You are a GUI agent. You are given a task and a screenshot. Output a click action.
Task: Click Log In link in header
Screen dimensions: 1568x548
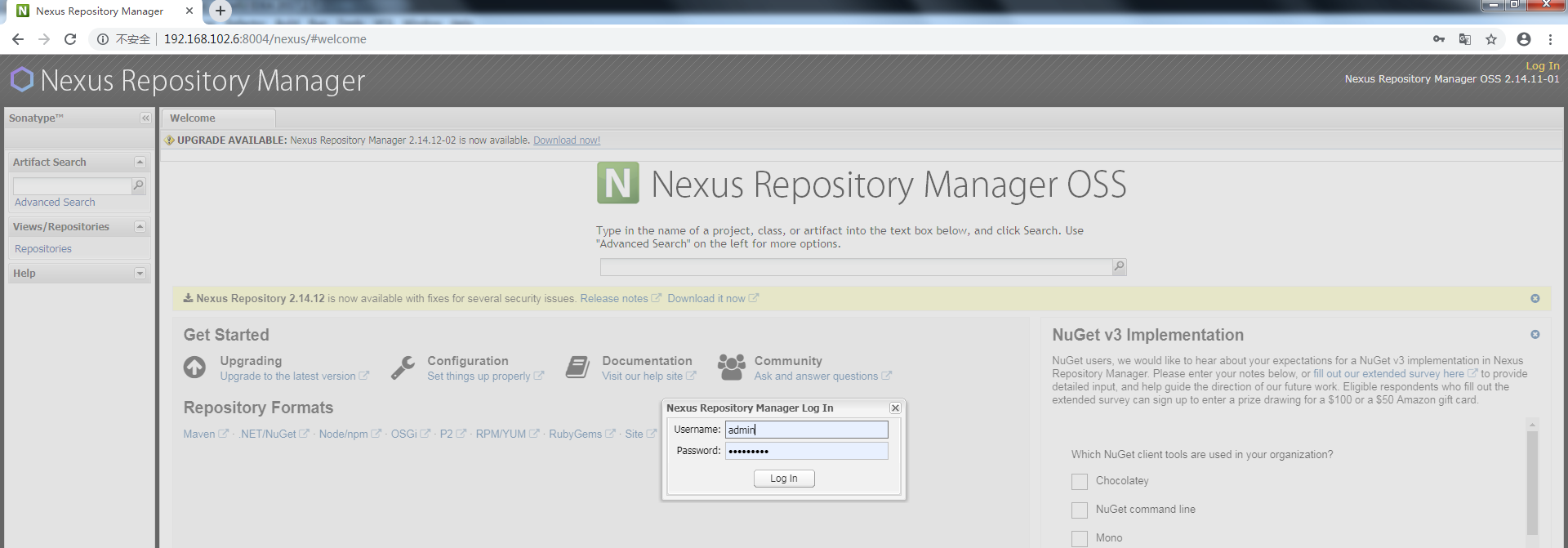pos(1543,66)
